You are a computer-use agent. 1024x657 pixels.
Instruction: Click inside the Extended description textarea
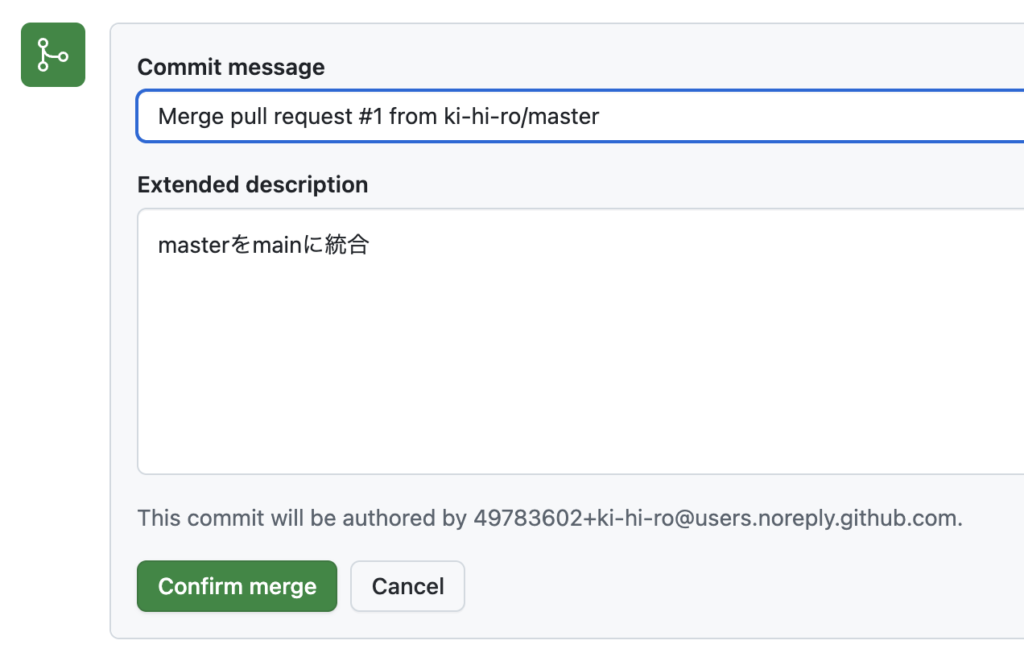tap(580, 340)
